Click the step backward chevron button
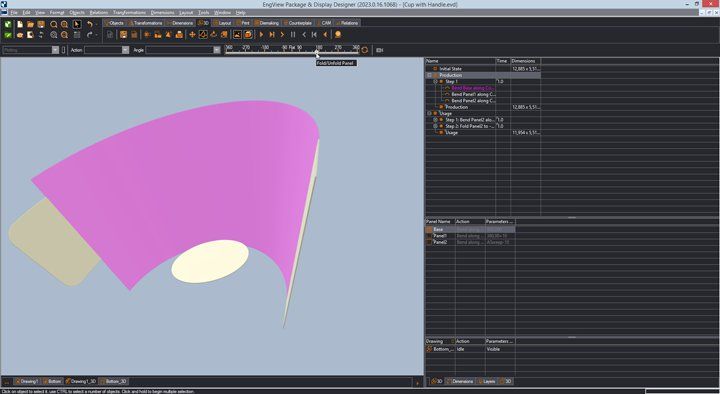The image size is (720, 394). point(304,34)
